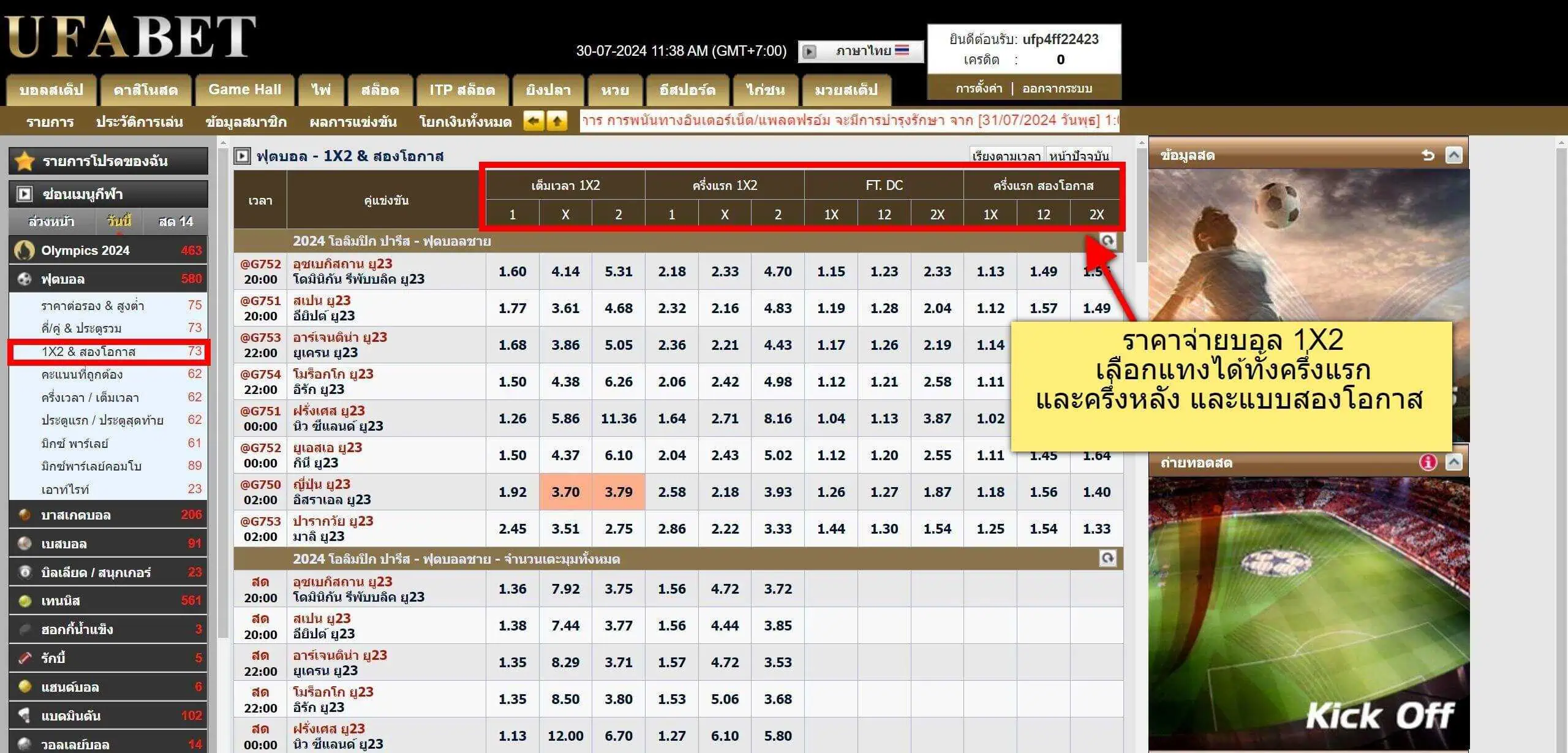Click odds 11.36 in France U23 row
1568x753 pixels.
pyautogui.click(x=619, y=418)
